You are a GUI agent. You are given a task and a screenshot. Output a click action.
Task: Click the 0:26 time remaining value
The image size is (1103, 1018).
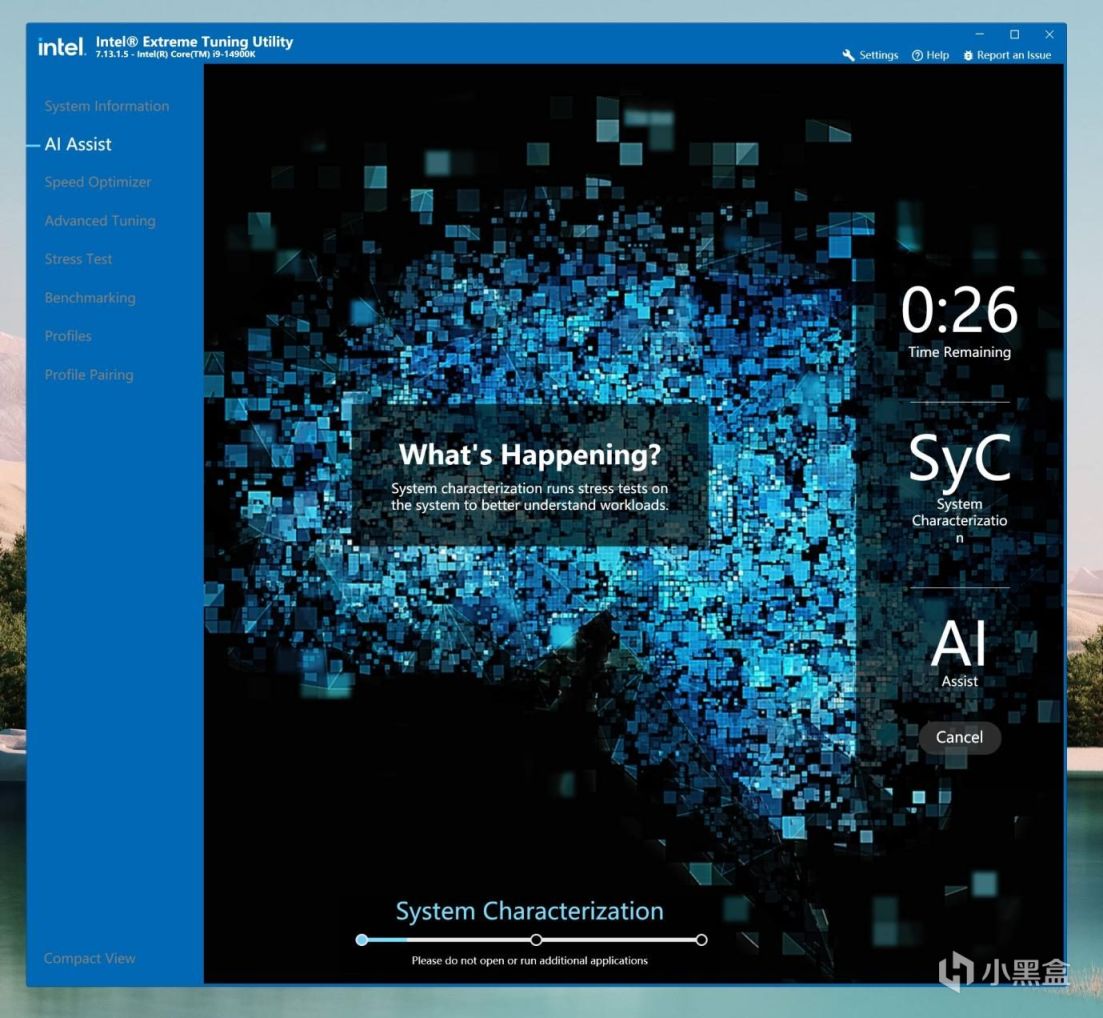tap(959, 310)
